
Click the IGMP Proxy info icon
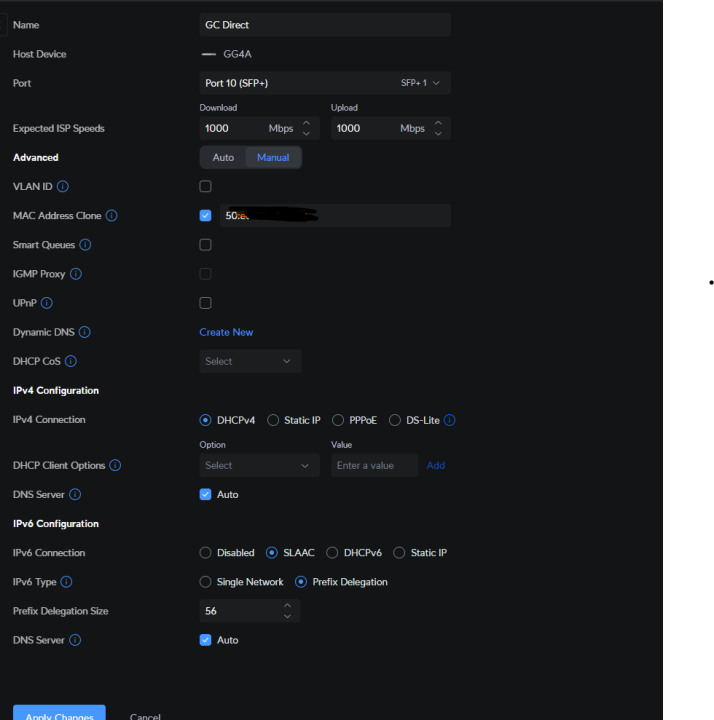76,274
